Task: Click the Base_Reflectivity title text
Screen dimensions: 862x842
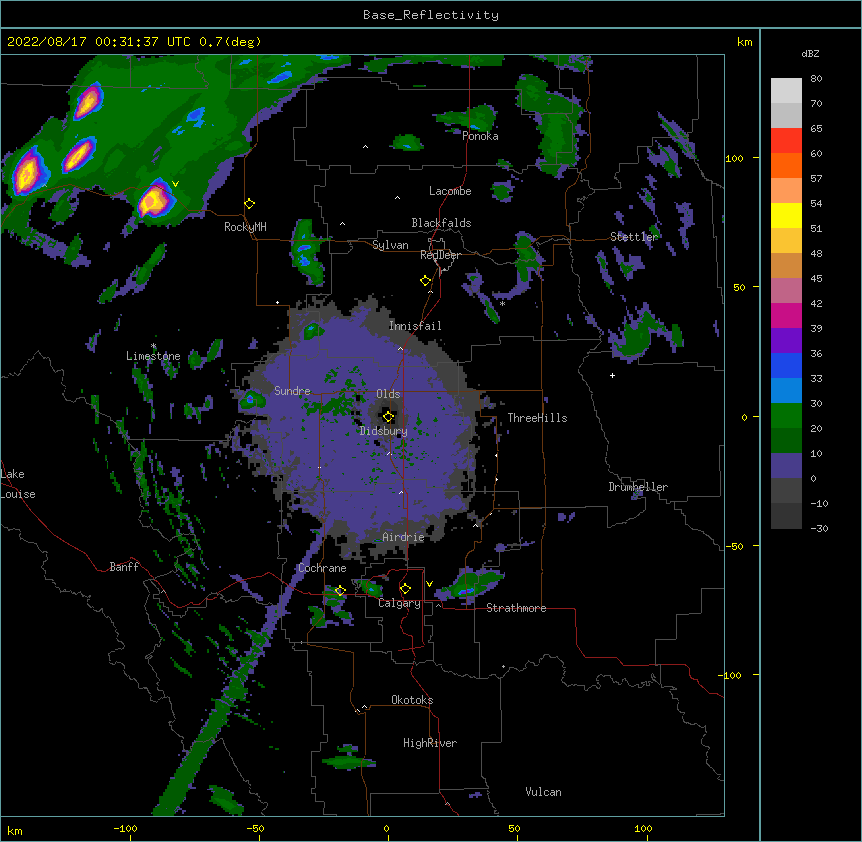Action: pyautogui.click(x=431, y=15)
